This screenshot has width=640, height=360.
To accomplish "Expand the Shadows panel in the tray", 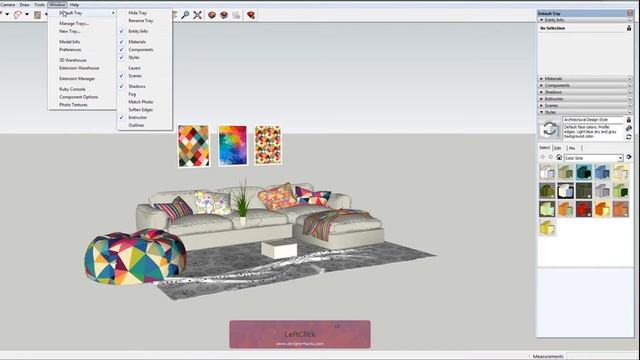I will click(x=585, y=92).
